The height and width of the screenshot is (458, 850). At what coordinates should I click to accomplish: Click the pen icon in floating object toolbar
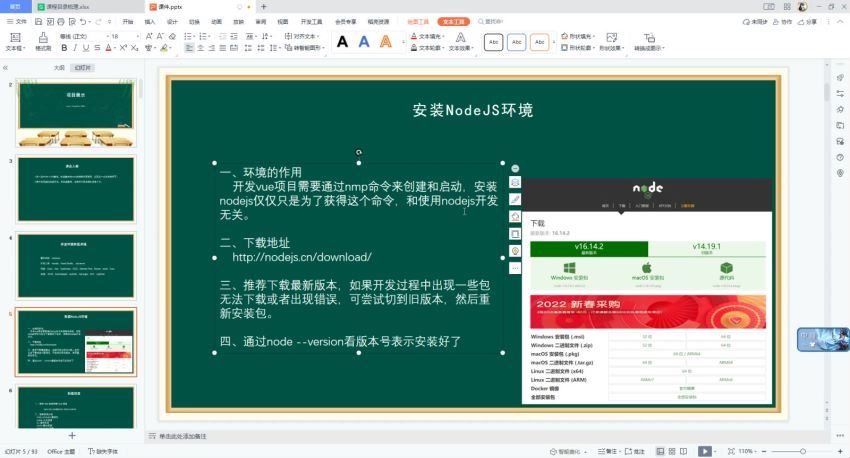click(x=515, y=199)
